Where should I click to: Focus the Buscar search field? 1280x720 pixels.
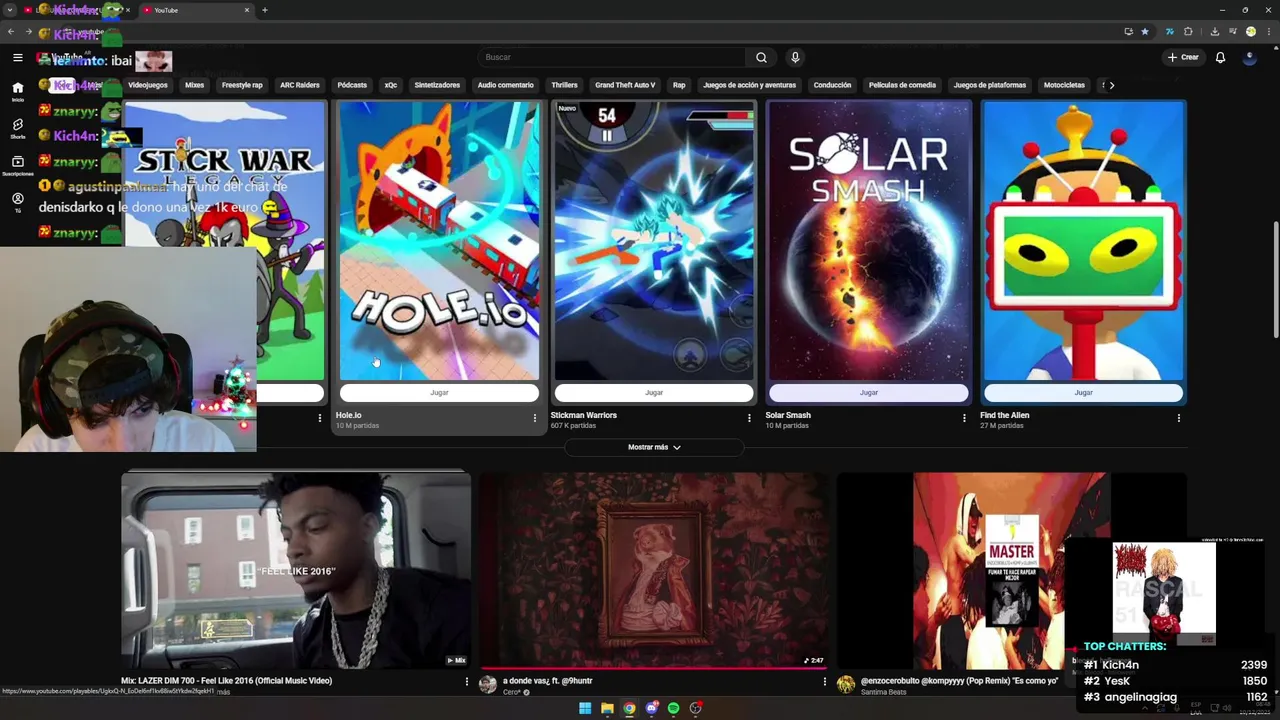coord(614,57)
